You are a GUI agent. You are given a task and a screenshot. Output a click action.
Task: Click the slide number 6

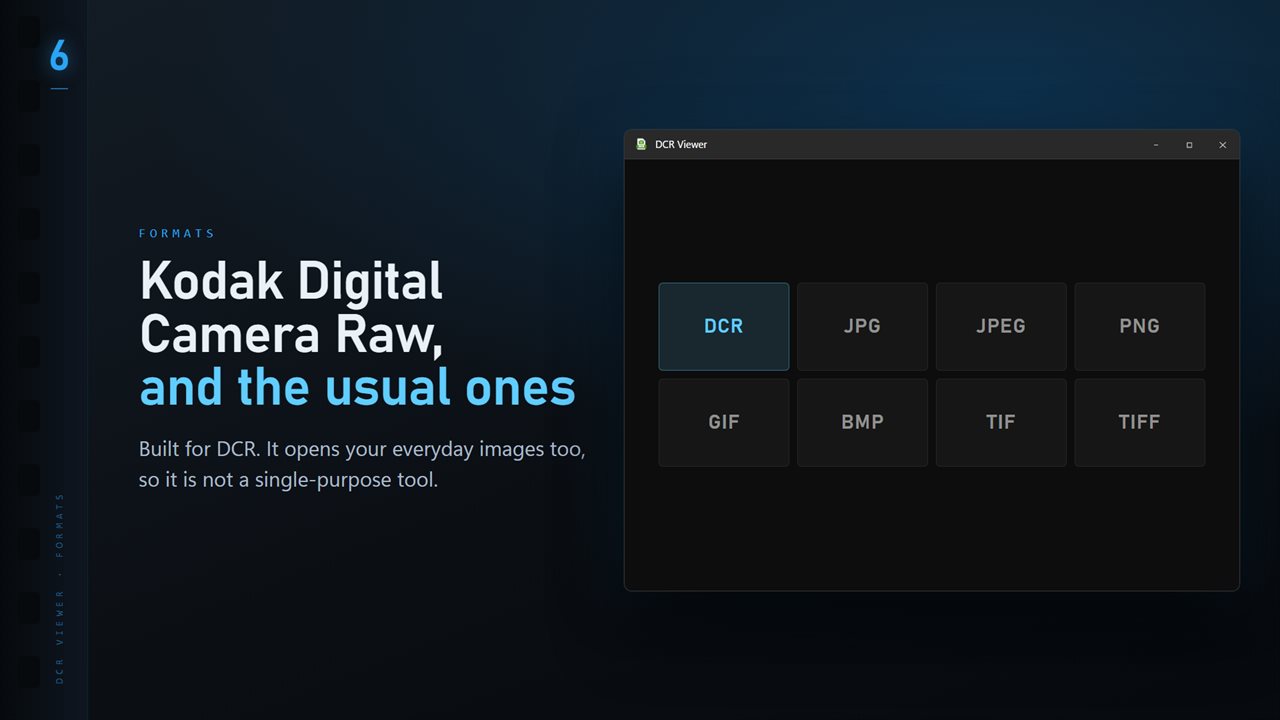coord(59,57)
